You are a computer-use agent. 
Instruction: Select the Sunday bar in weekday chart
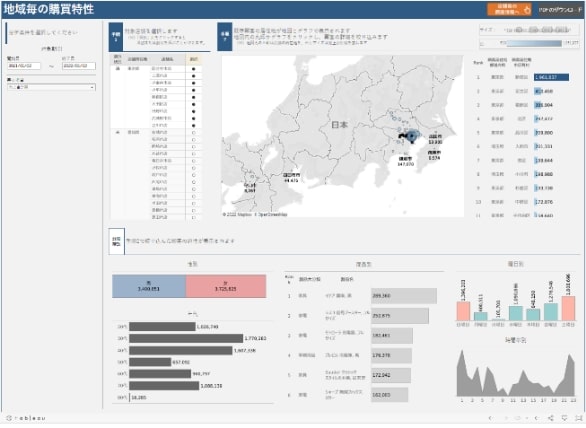(x=463, y=311)
